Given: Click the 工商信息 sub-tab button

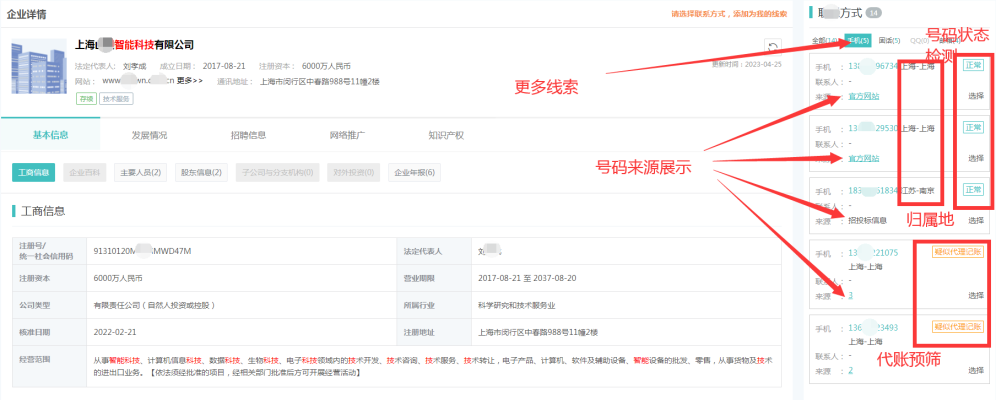Looking at the screenshot, I should 34,173.
